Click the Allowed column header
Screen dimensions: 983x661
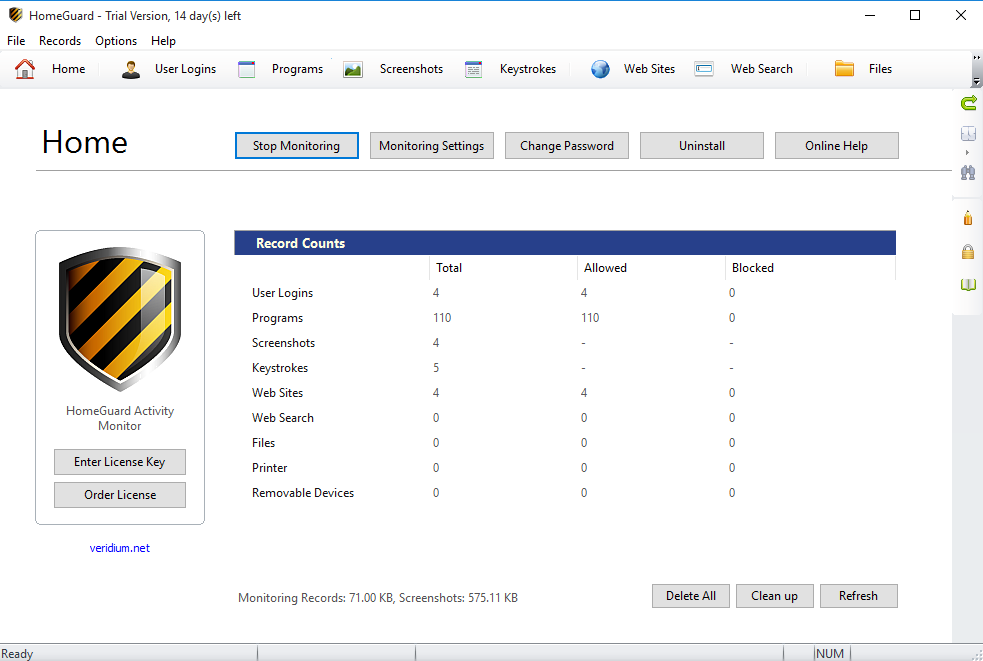click(x=605, y=268)
